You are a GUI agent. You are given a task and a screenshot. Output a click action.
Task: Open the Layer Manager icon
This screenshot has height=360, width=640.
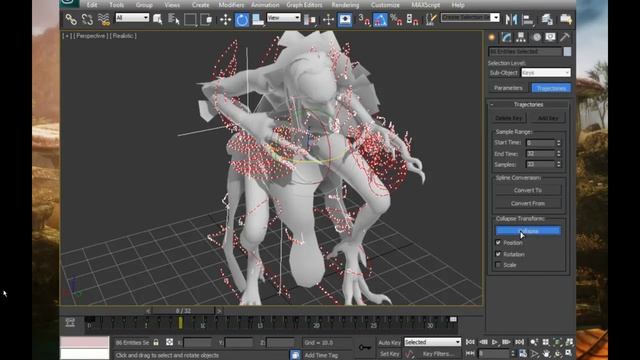547,19
